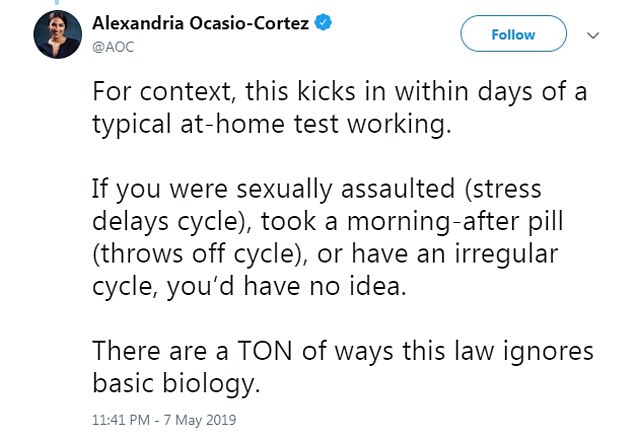This screenshot has height=441, width=634.
Task: Click the blue verified badge icon
Action: (x=323, y=23)
